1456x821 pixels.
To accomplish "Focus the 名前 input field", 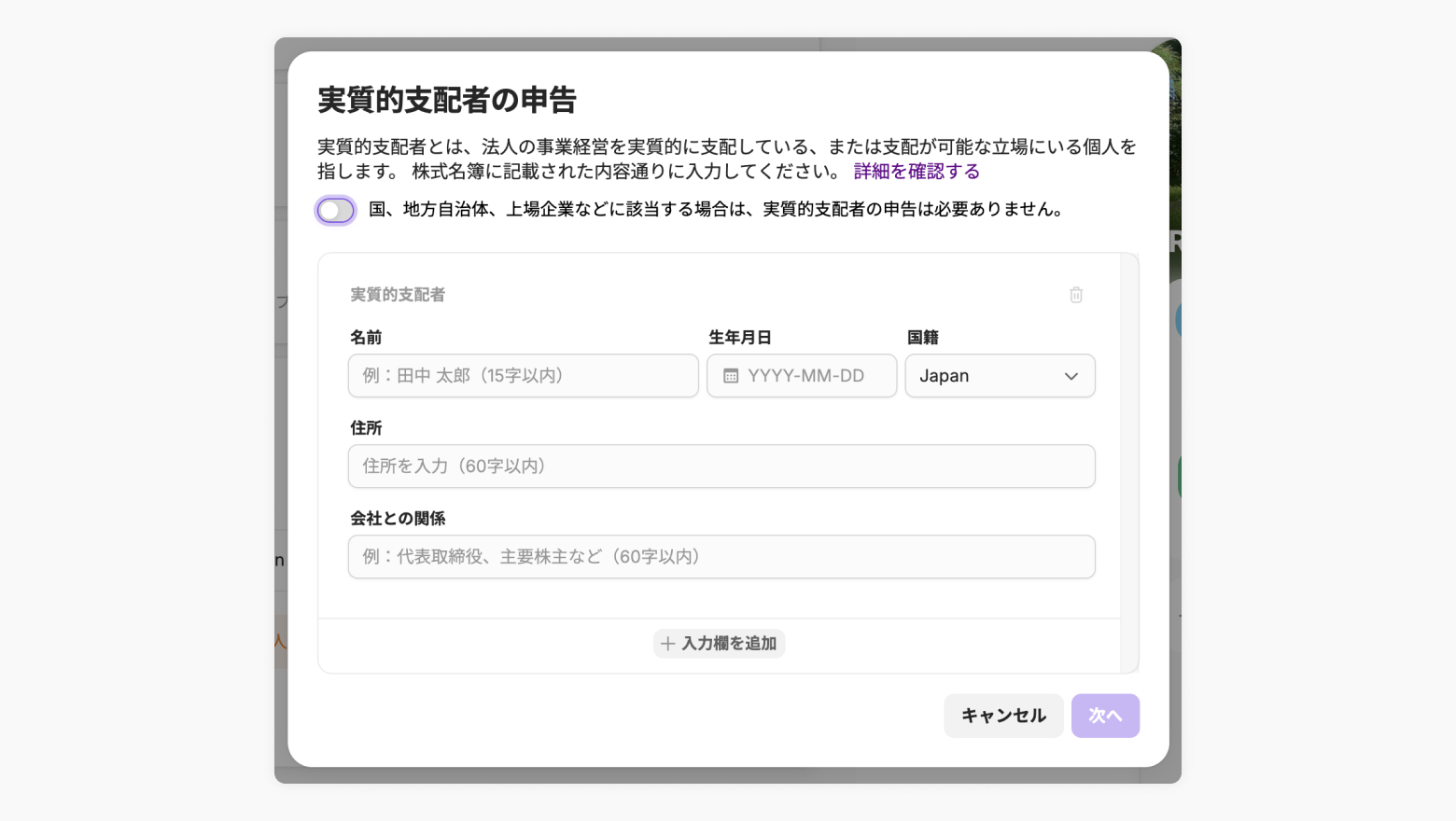I will pos(524,376).
